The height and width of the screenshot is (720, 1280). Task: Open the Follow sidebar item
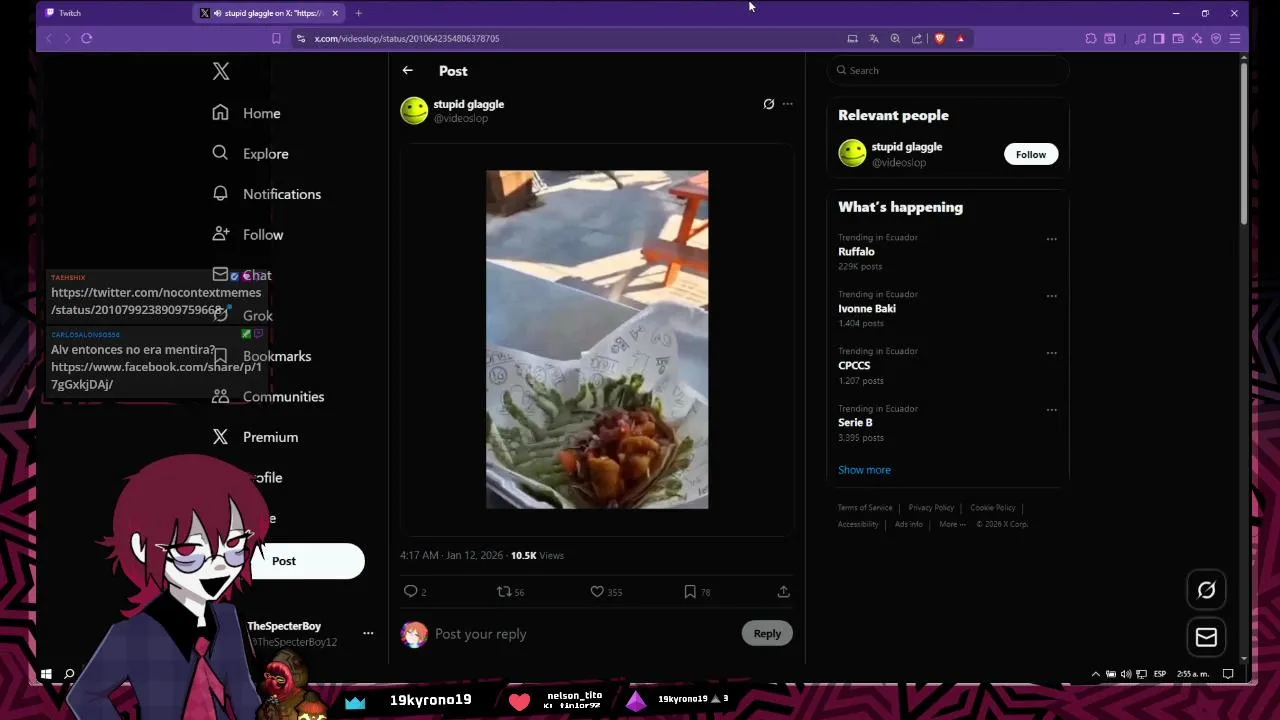(x=263, y=235)
